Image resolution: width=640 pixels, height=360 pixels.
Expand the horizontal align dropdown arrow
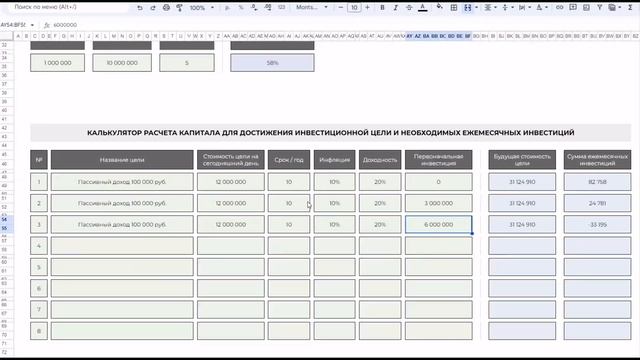tap(495, 8)
